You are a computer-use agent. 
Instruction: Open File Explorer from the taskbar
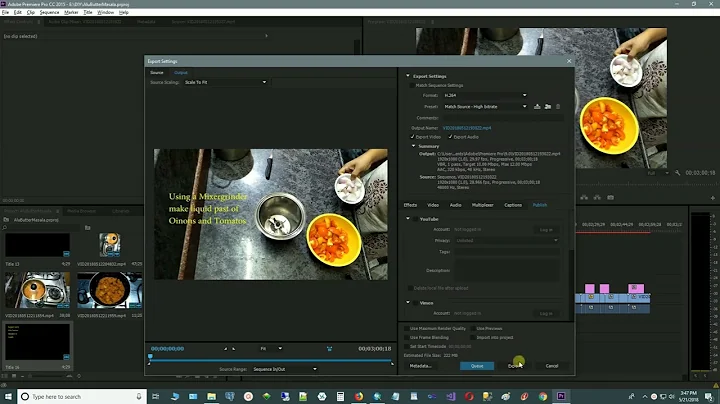211,396
